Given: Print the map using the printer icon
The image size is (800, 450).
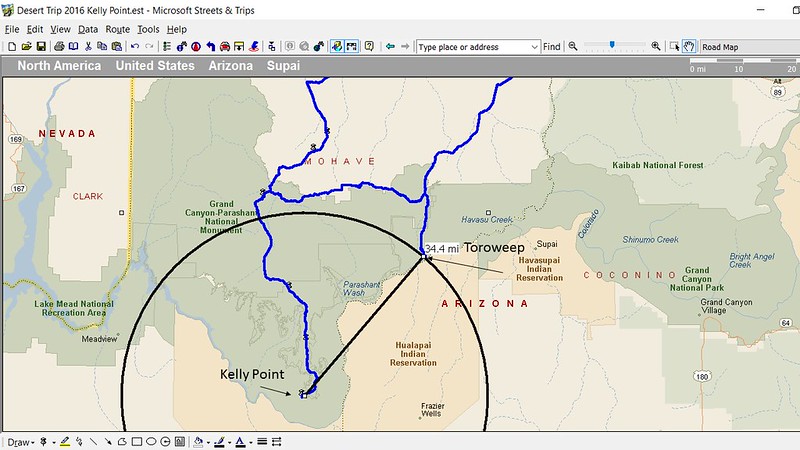Looking at the screenshot, I should click(x=59, y=46).
